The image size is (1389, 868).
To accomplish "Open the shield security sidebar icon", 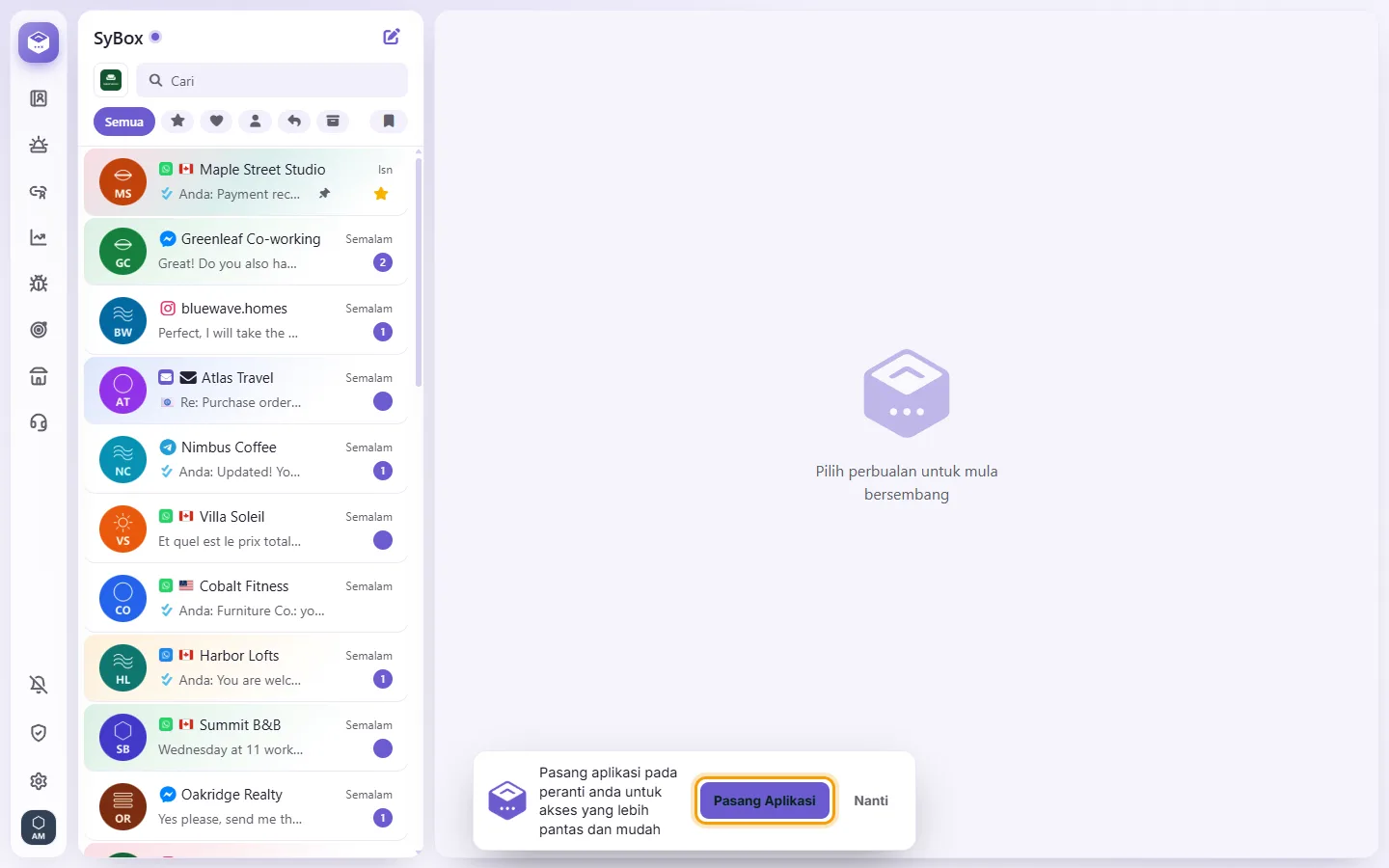I will [39, 733].
